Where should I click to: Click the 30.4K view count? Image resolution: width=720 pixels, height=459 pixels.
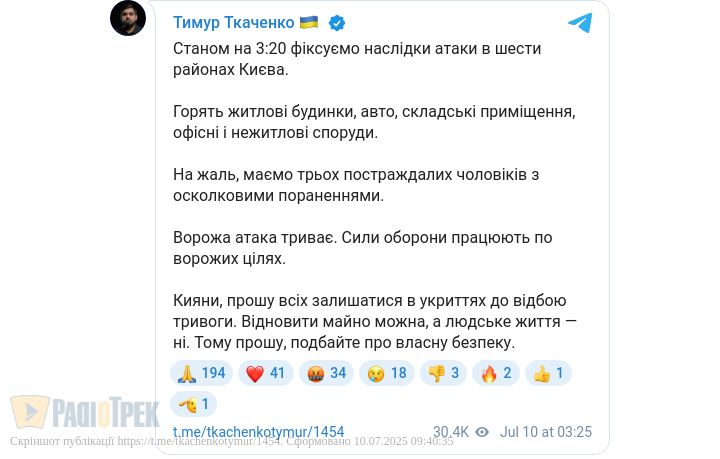coord(451,432)
